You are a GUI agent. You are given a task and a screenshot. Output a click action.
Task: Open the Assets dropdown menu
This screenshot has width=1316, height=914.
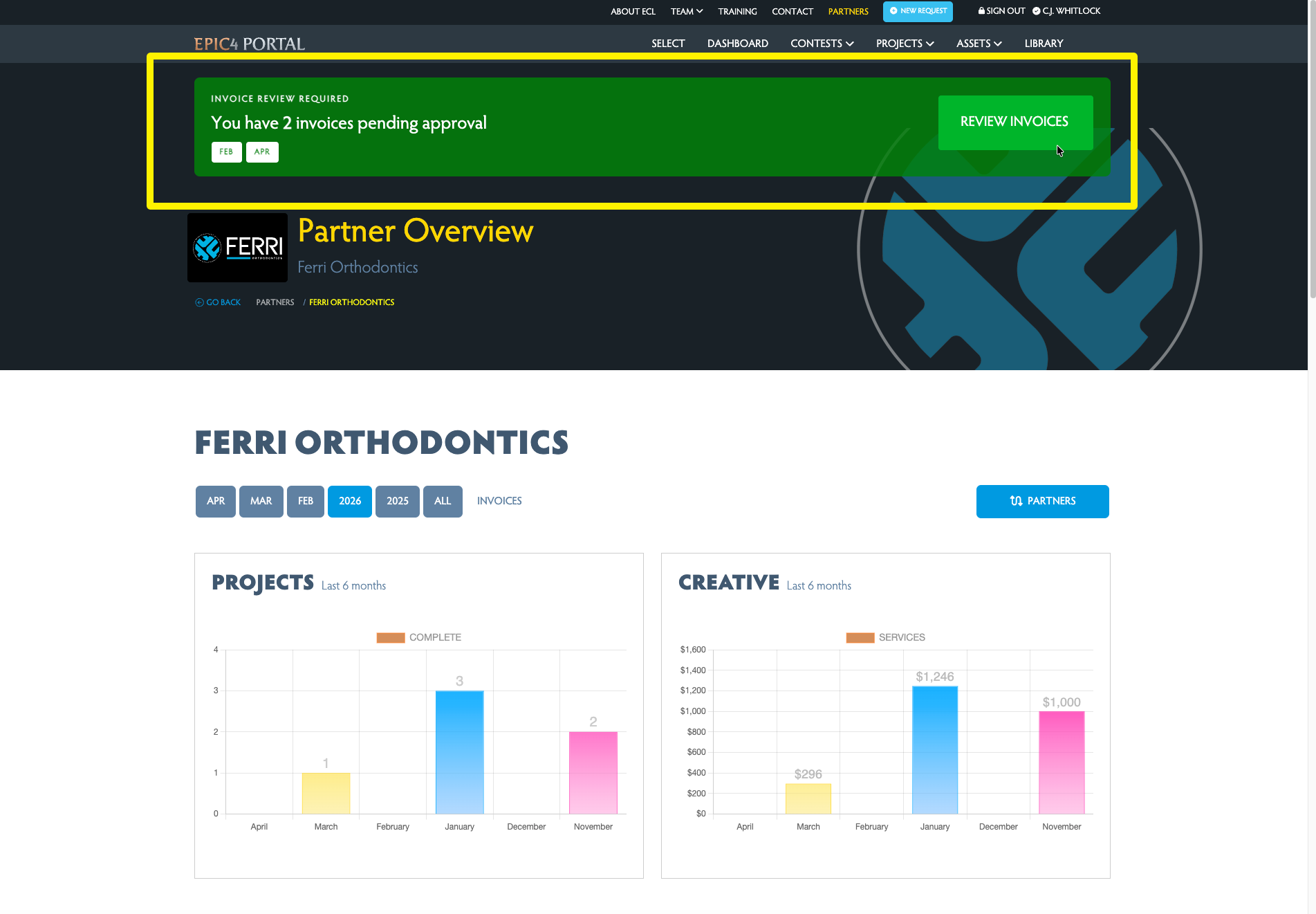(x=979, y=44)
